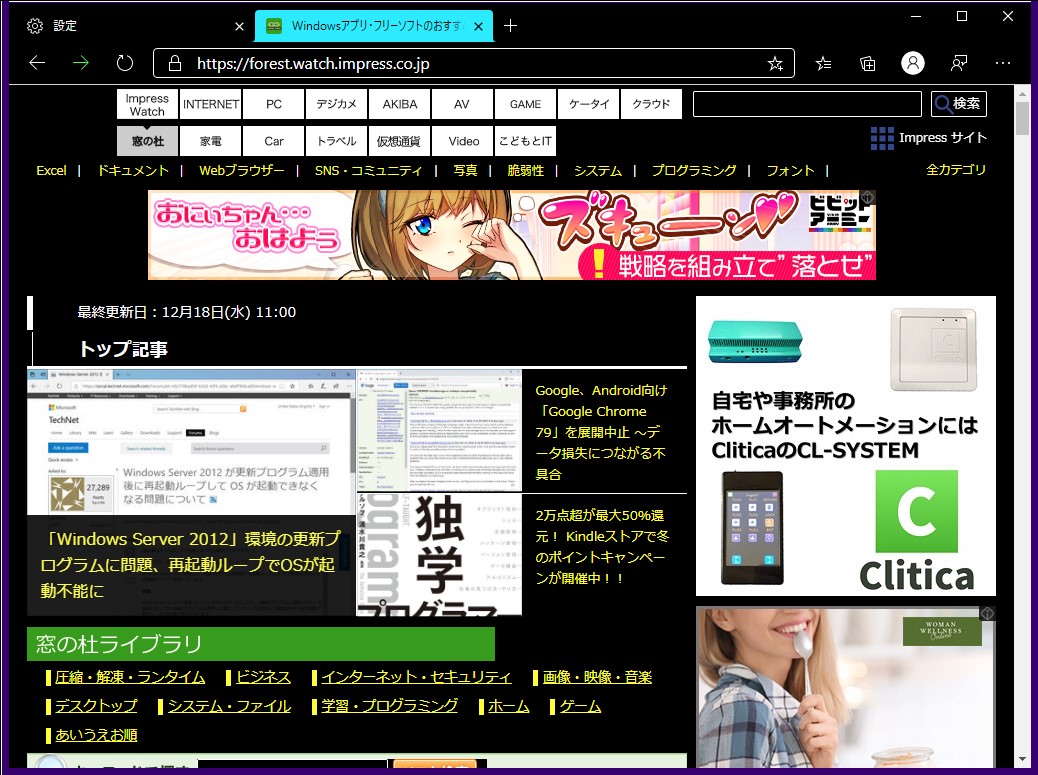The height and width of the screenshot is (775, 1038).
Task: Open the プログラミング category link
Action: (694, 171)
